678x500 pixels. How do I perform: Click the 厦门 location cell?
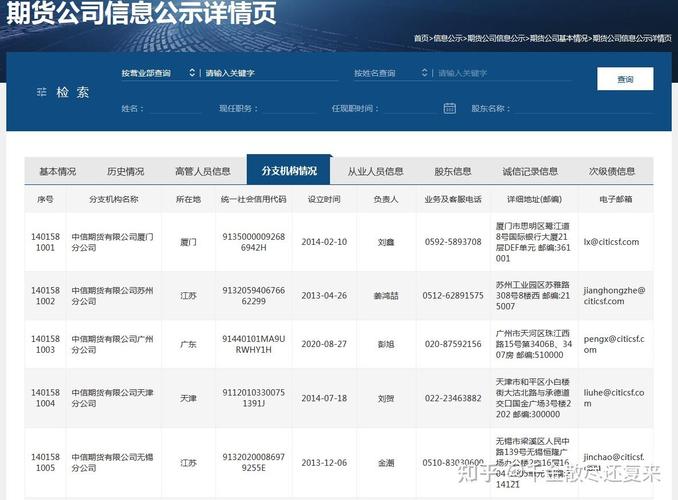(x=188, y=242)
